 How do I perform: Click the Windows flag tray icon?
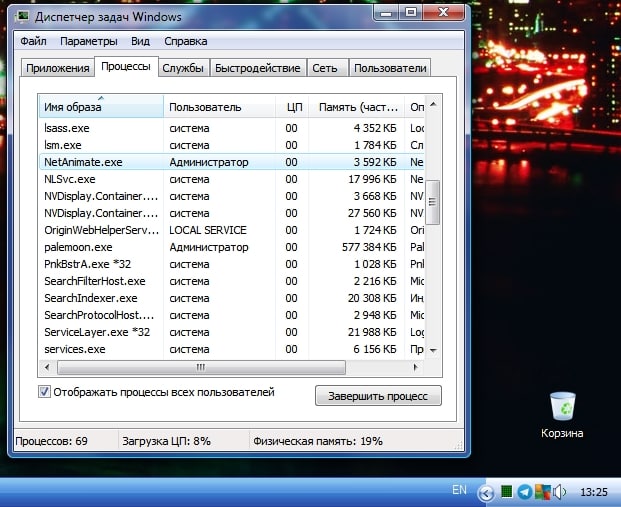click(542, 492)
